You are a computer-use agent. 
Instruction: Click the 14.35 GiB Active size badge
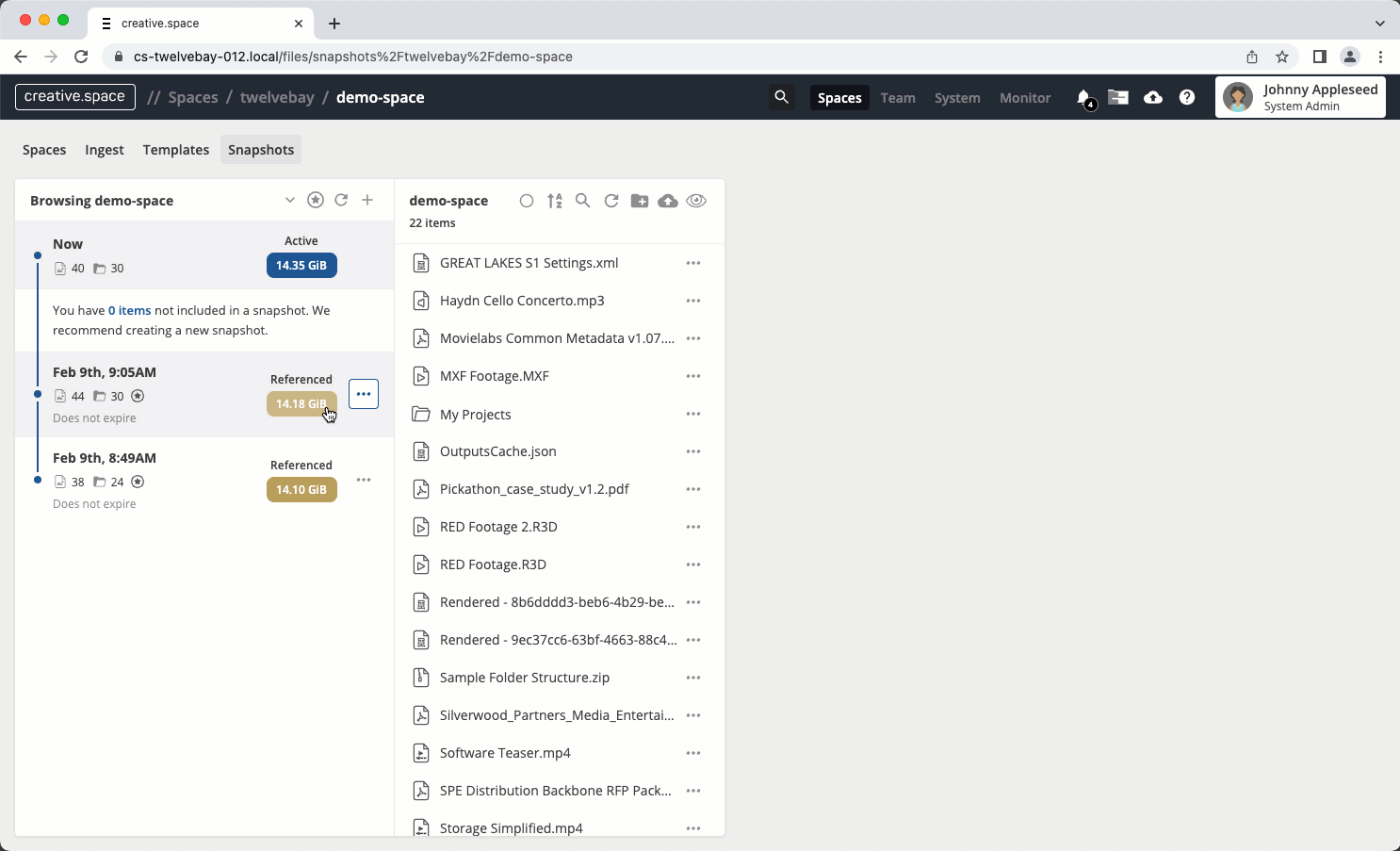[x=301, y=266]
